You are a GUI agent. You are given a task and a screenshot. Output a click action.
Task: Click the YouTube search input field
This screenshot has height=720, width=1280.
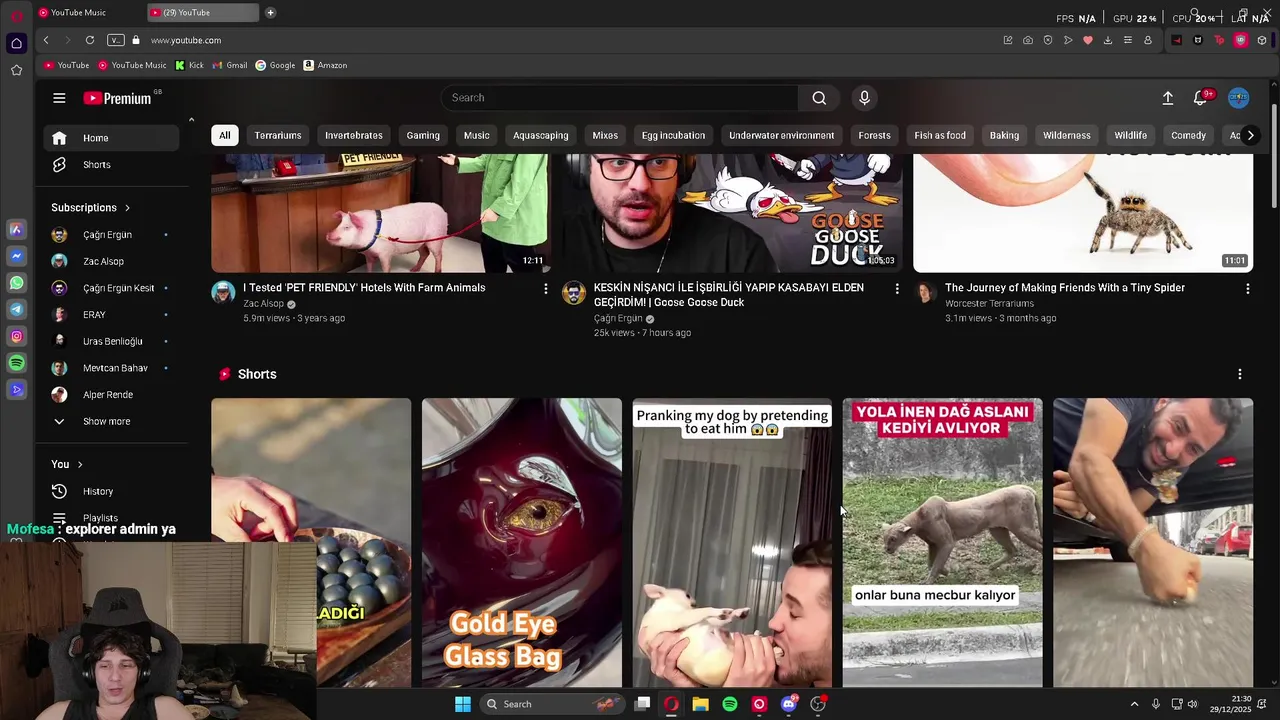pos(619,98)
